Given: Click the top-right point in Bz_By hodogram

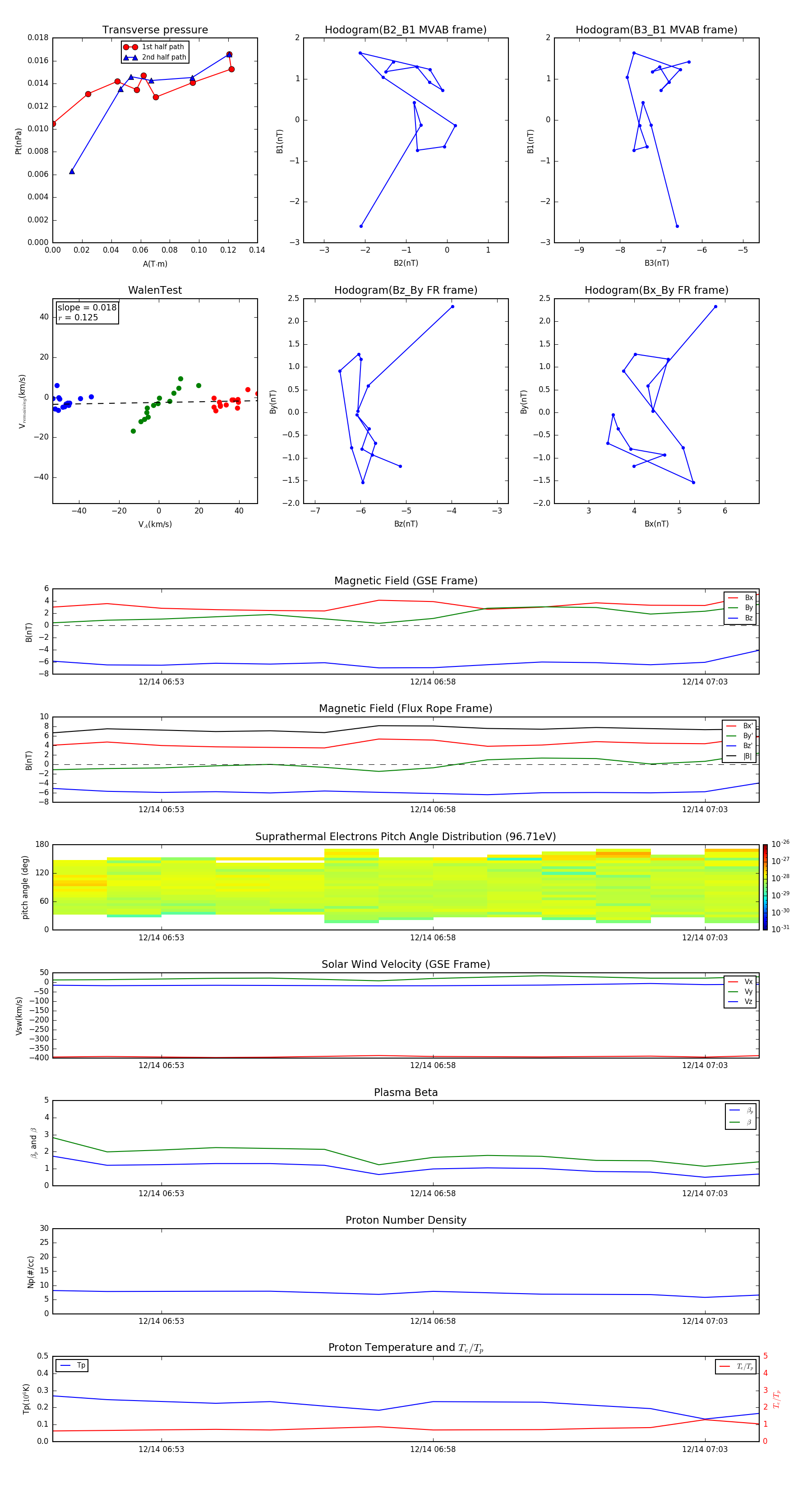Looking at the screenshot, I should click(452, 306).
